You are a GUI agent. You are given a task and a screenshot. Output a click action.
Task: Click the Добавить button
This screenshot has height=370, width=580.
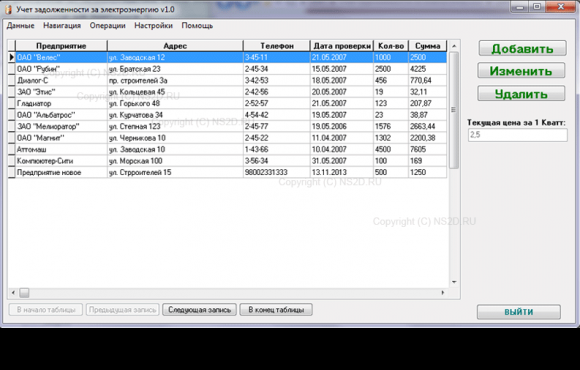click(522, 48)
